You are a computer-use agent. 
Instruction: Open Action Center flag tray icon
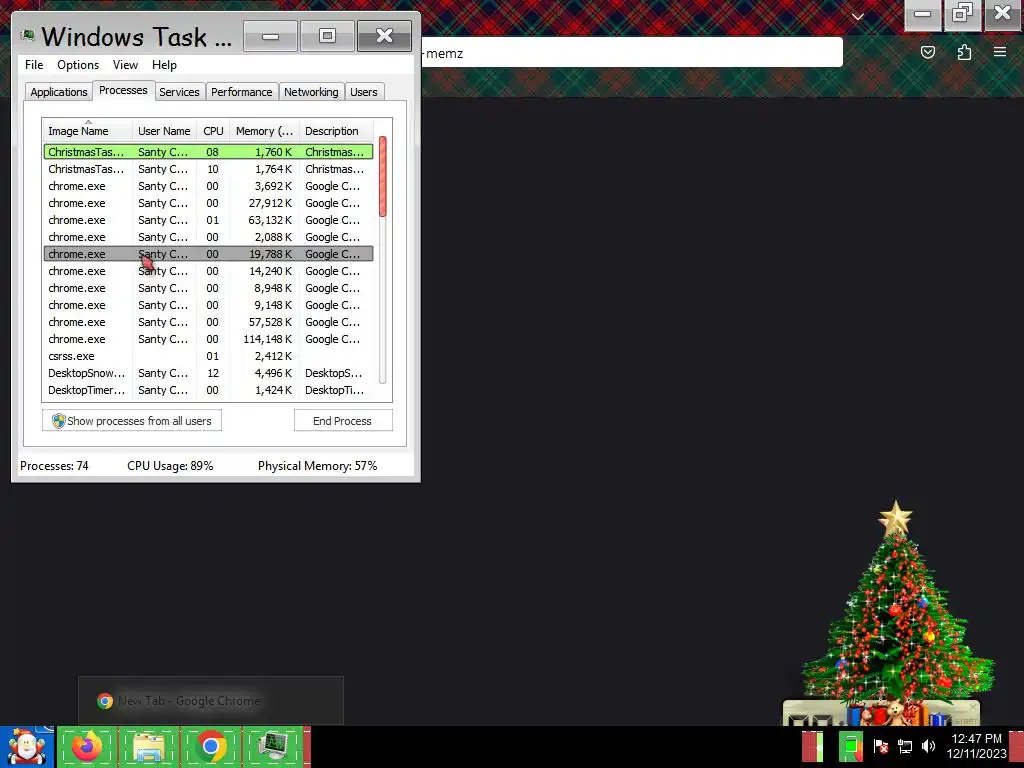[x=880, y=746]
